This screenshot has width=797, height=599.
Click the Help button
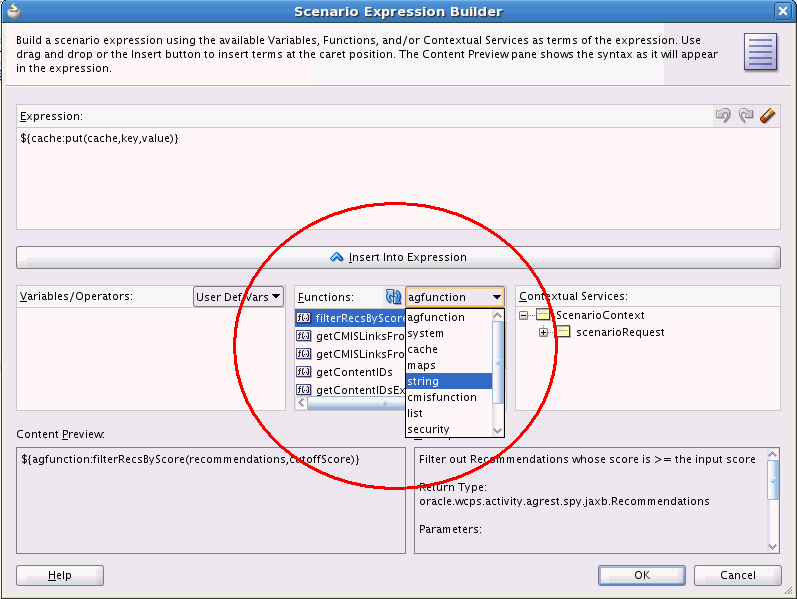[x=60, y=575]
